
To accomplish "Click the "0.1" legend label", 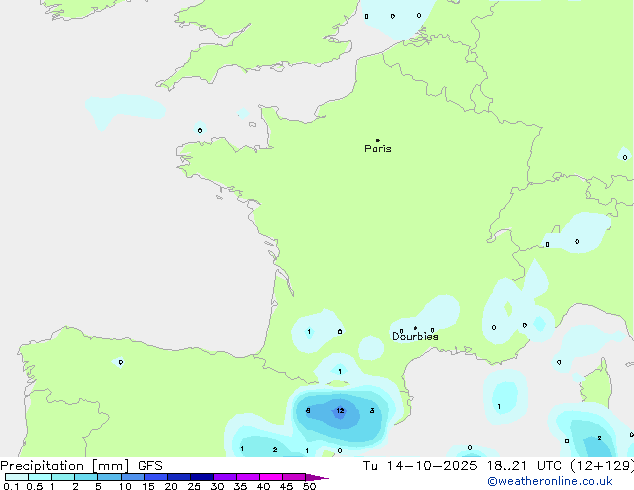I will pyautogui.click(x=11, y=486).
